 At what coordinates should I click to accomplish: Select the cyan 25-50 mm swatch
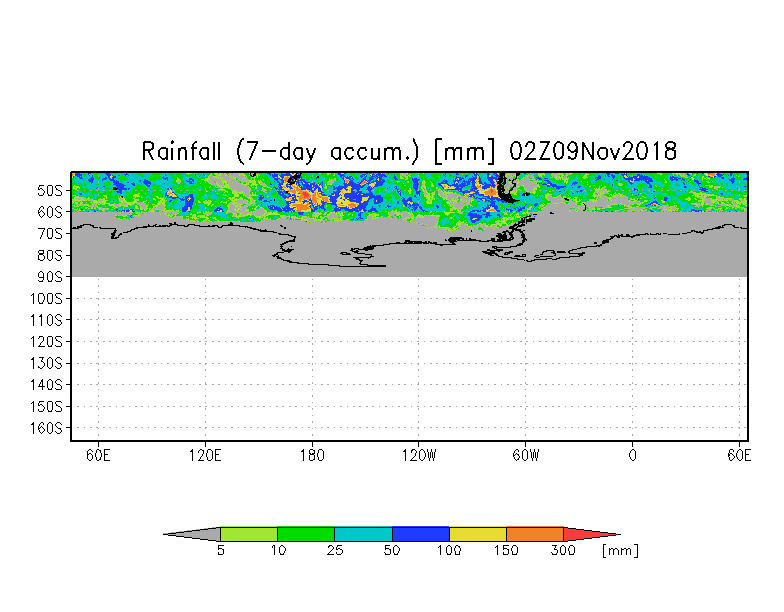(x=364, y=534)
